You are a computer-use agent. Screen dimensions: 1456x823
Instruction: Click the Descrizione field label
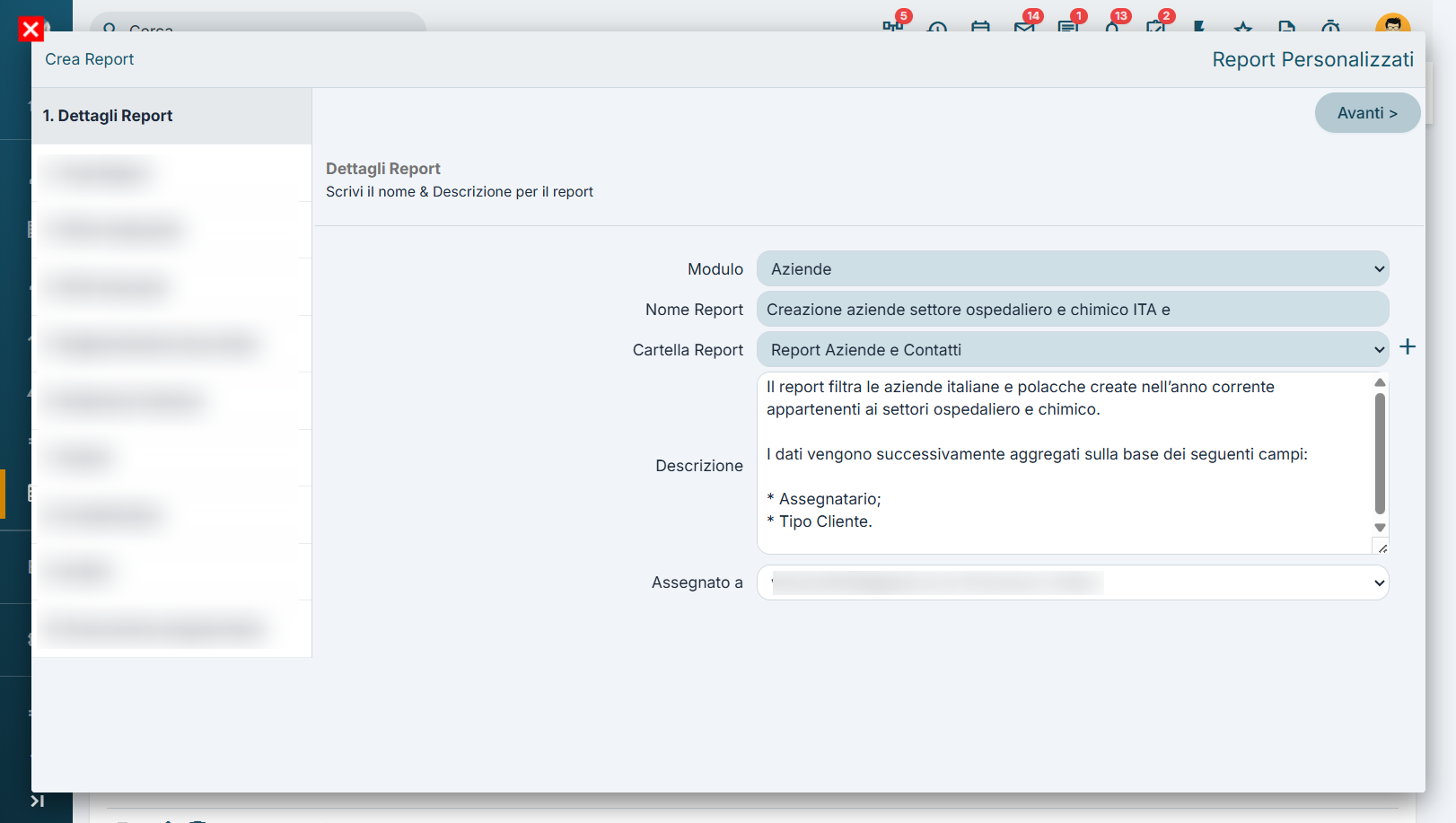[x=699, y=466]
